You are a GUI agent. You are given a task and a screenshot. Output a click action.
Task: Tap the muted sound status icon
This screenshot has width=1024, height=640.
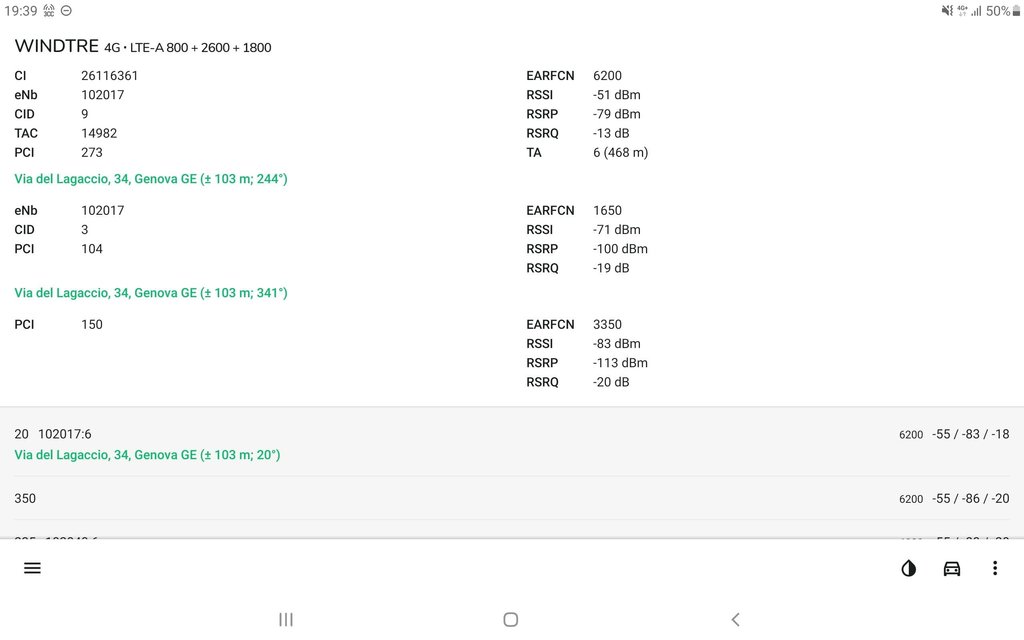tap(947, 11)
